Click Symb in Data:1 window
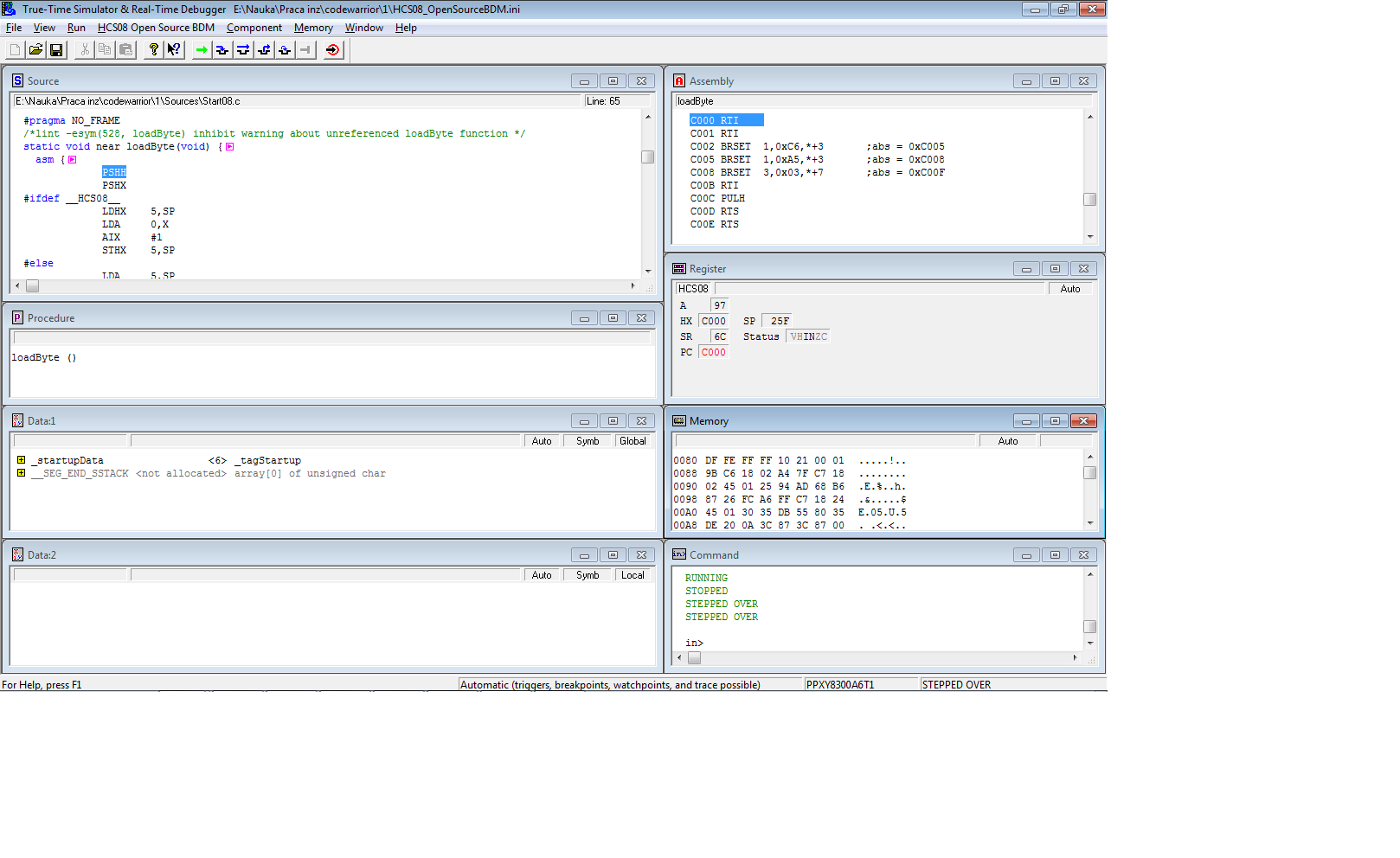Screen dimensions: 1400x858 click(x=588, y=441)
